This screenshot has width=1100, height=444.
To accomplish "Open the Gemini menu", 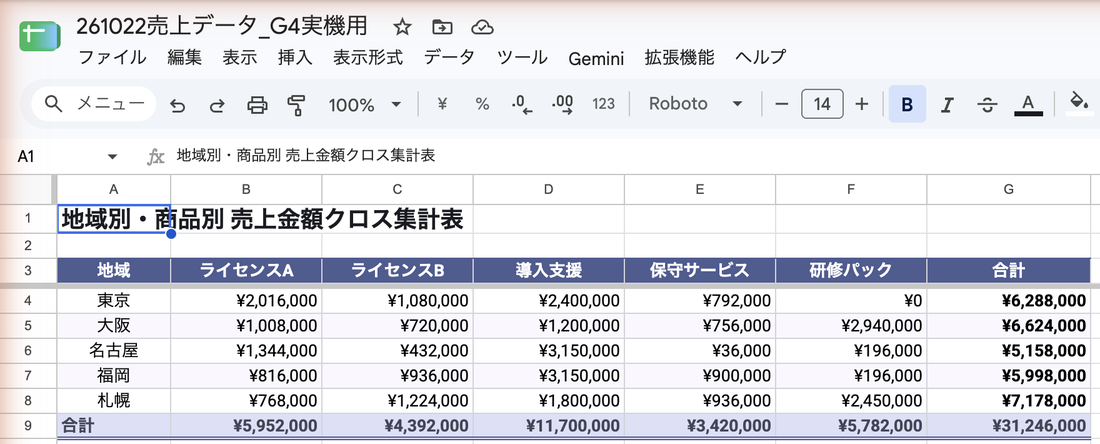I will pyautogui.click(x=596, y=58).
